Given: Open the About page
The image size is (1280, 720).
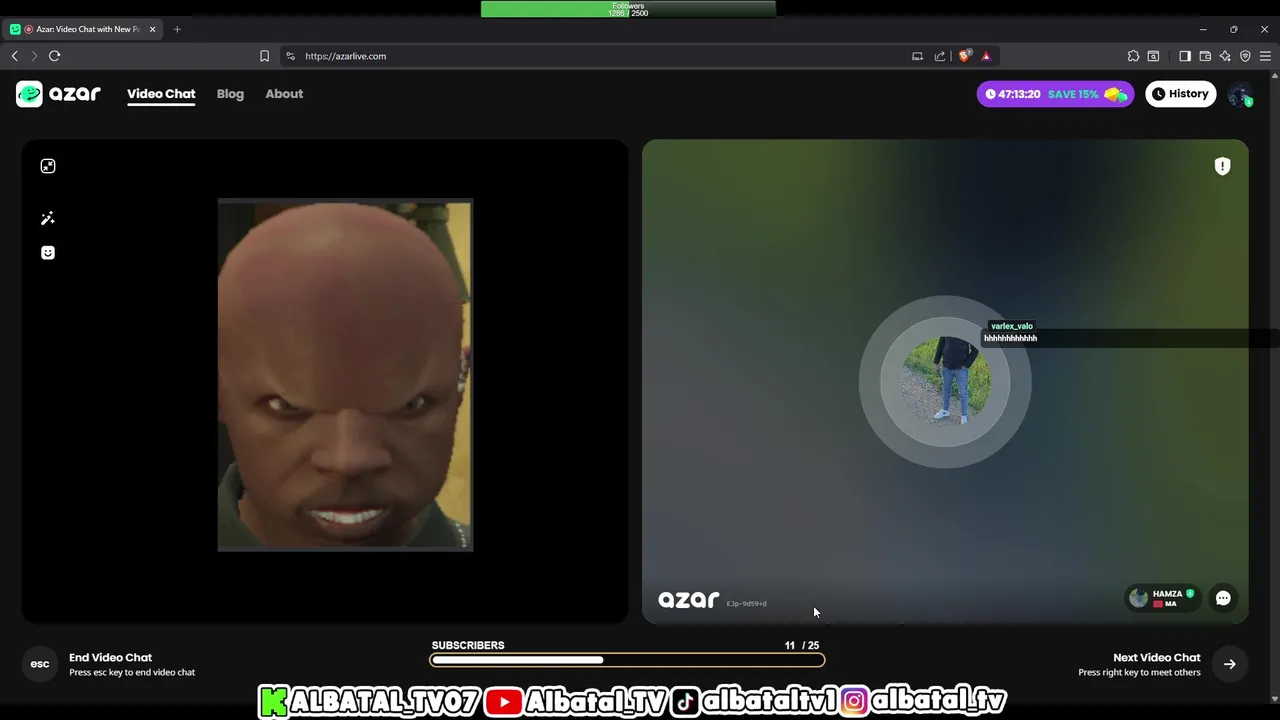Looking at the screenshot, I should tap(284, 94).
